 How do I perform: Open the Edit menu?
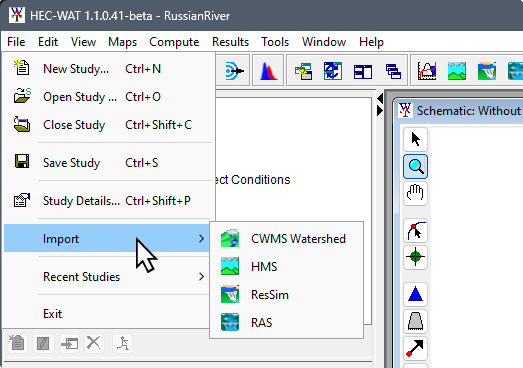click(48, 42)
